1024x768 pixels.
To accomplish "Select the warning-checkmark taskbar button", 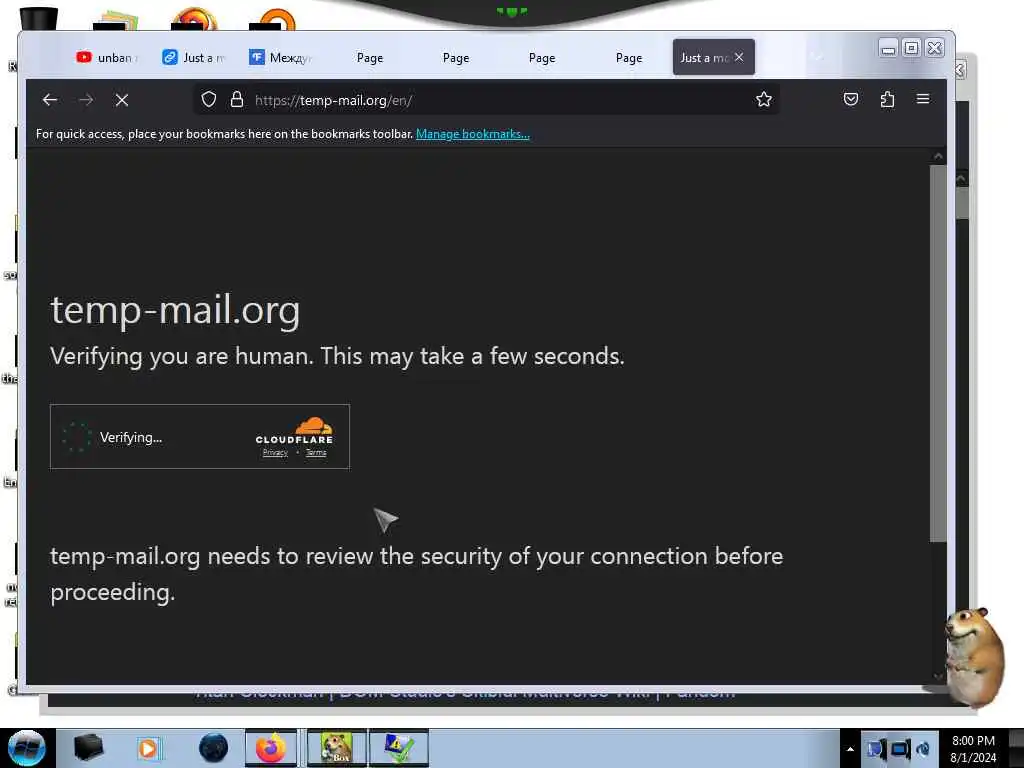I will 399,748.
